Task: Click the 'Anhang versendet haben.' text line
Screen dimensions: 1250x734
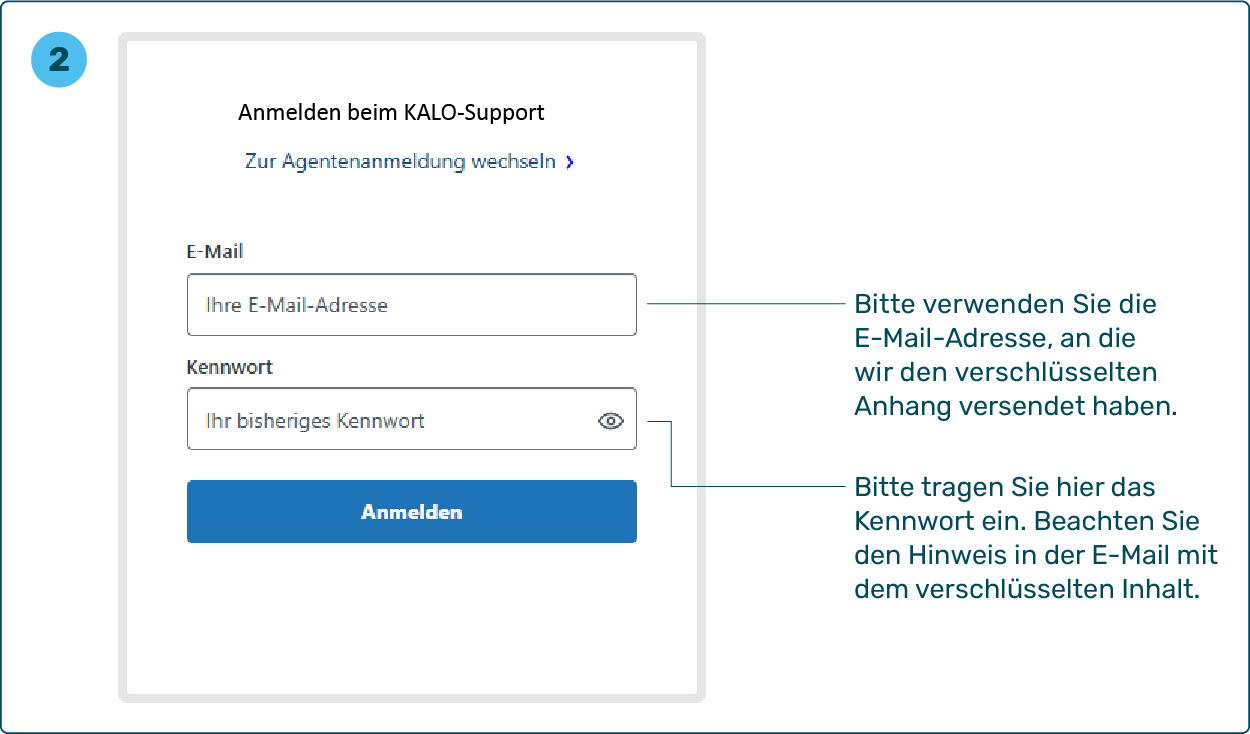Action: pyautogui.click(x=1015, y=406)
